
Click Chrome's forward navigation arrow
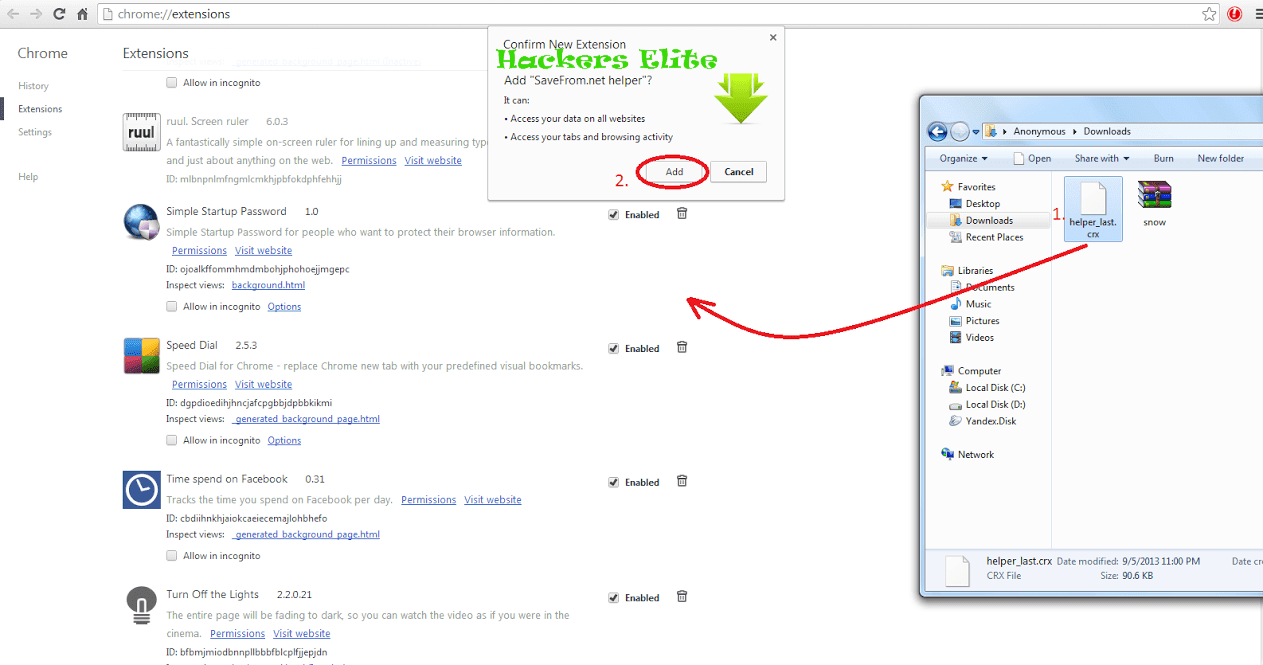(36, 14)
